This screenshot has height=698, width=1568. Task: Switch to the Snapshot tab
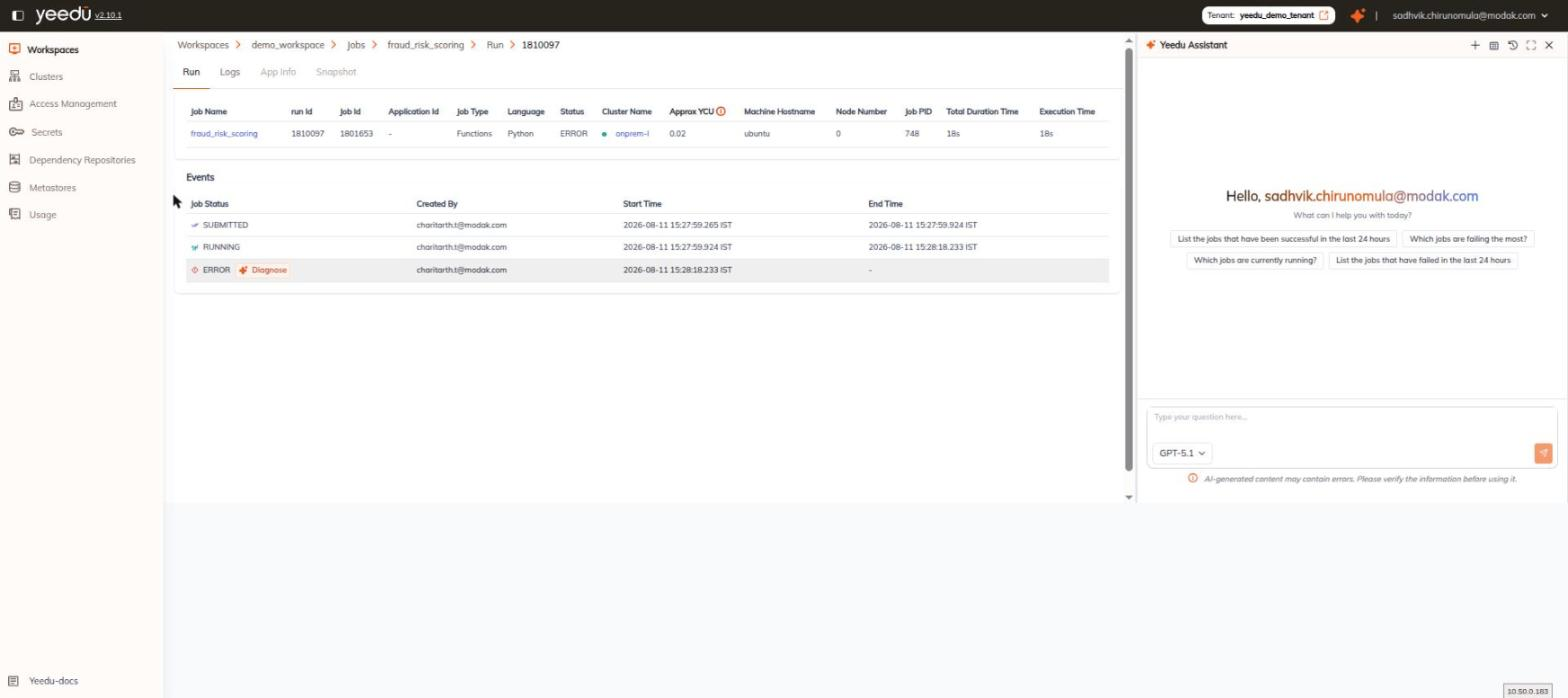336,72
